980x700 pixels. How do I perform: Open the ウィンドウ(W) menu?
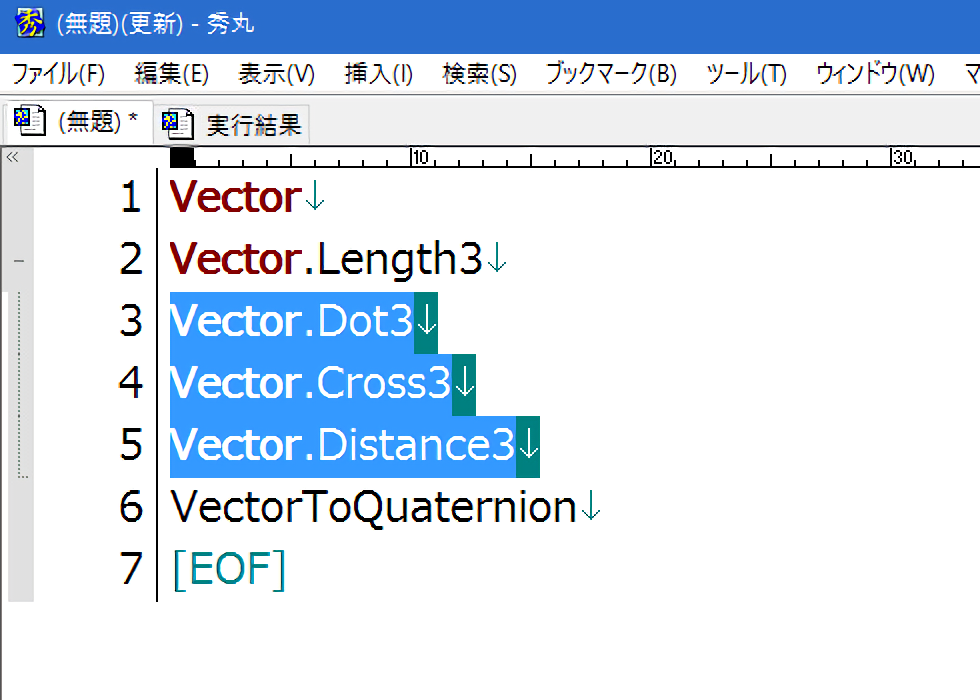pos(875,74)
